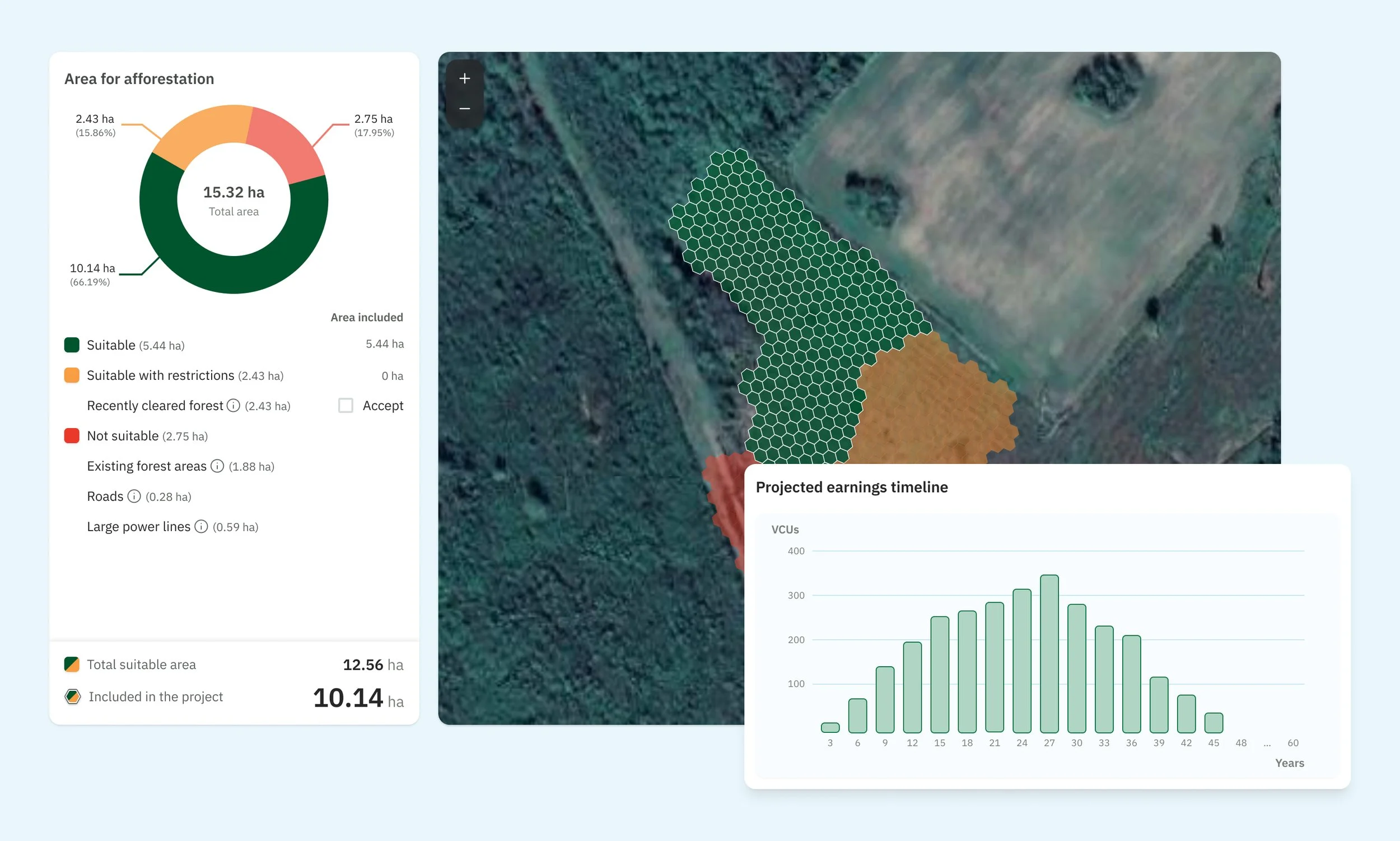Check the Accept checkbox for cleared forest
Screen dimensions: 1400x841
(x=346, y=406)
